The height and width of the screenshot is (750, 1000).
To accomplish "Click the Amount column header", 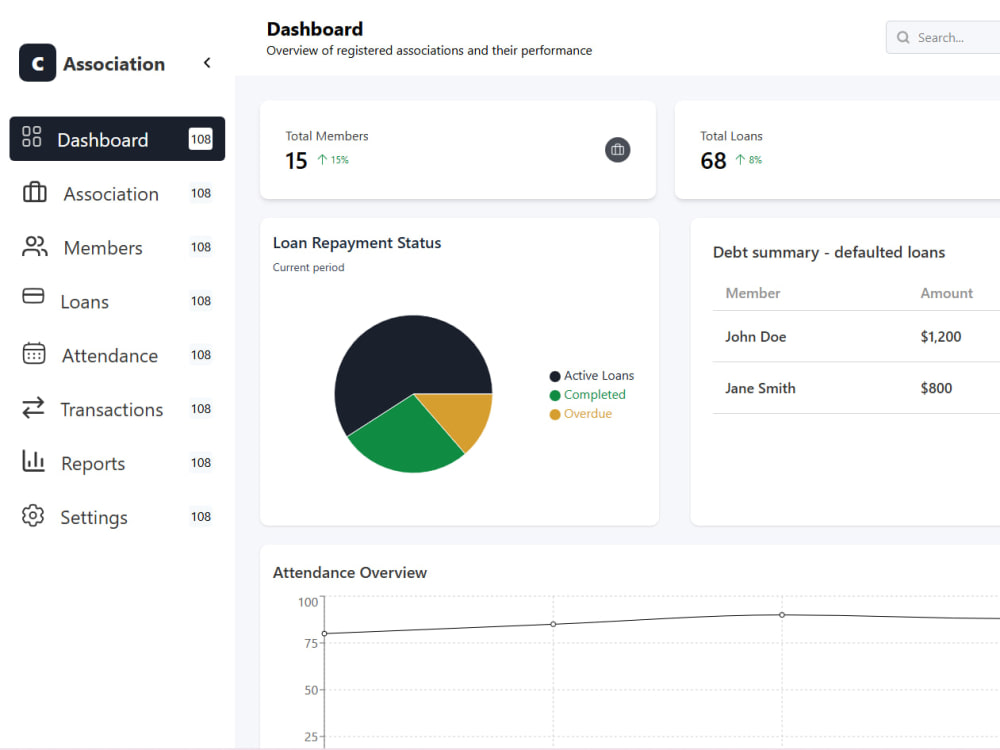I will point(946,293).
